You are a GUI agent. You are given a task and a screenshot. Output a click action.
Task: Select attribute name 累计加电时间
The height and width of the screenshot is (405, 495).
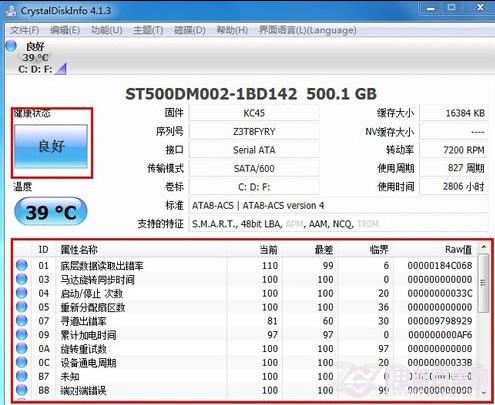88,335
